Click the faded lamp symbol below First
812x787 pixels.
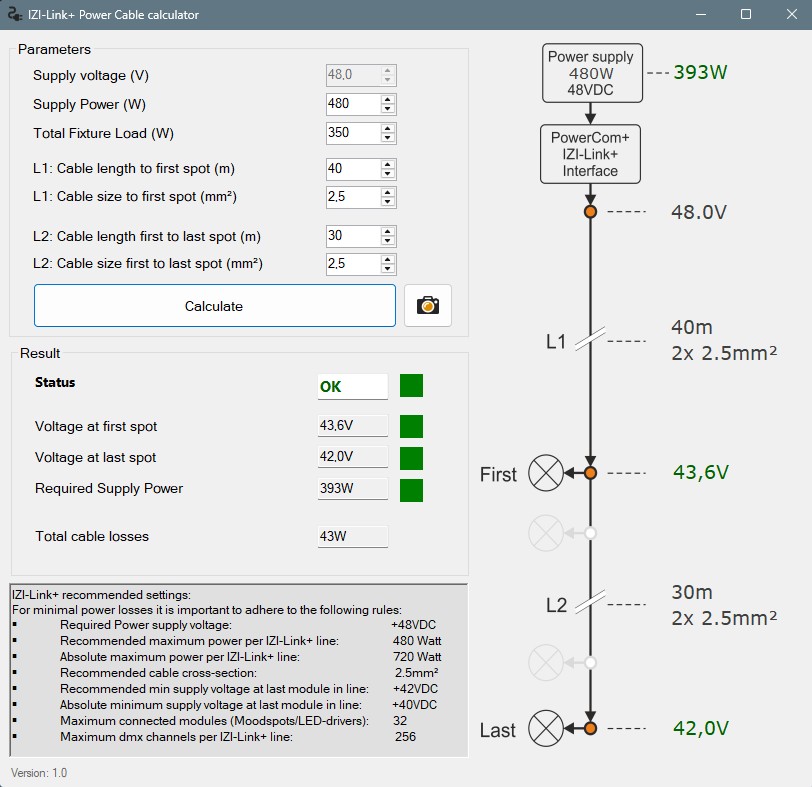tap(545, 533)
